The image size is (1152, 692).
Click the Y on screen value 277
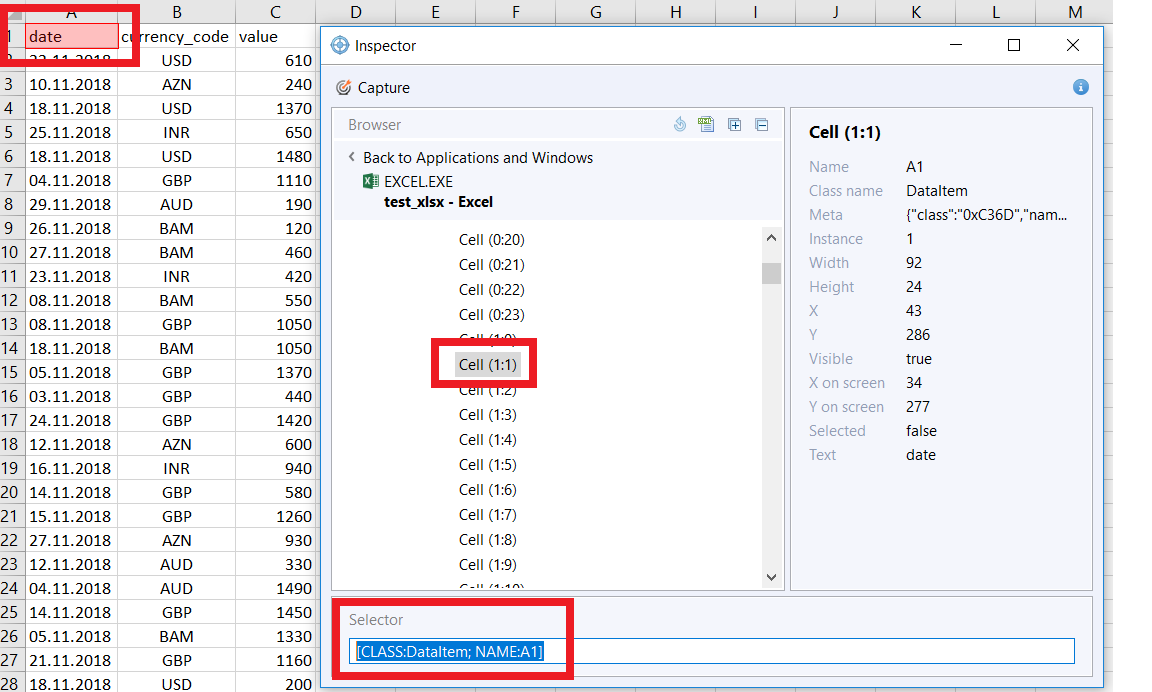(918, 406)
